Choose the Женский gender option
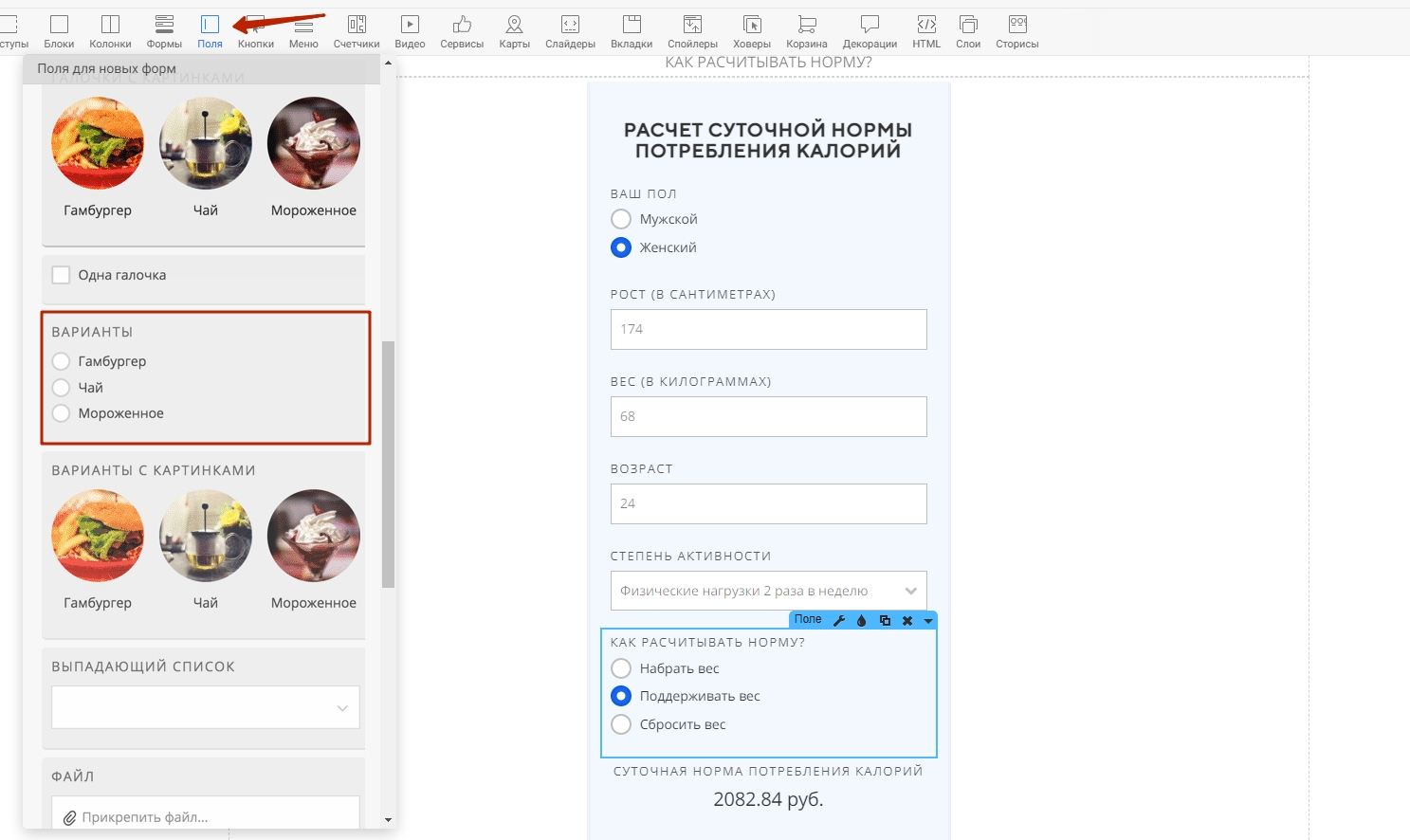This screenshot has height=840, width=1410. pyautogui.click(x=621, y=247)
